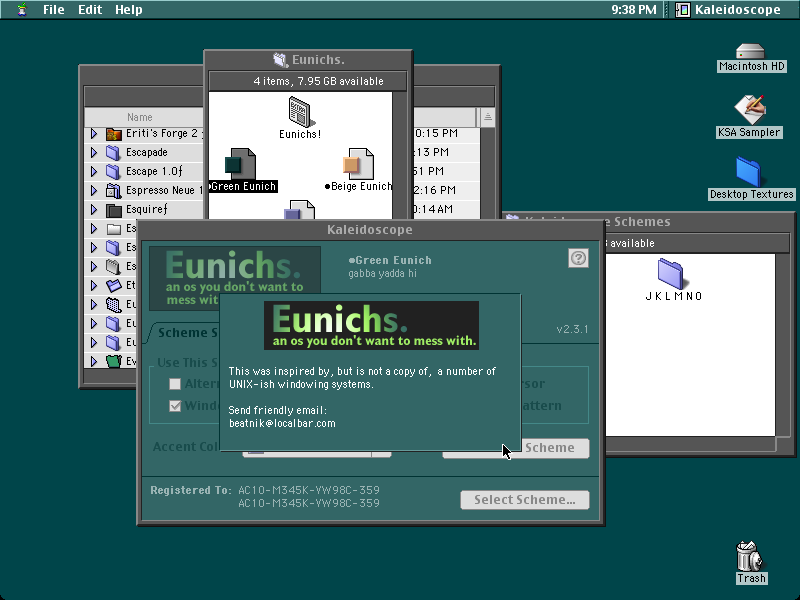Open the Help menu
The image size is (800, 600).
[x=129, y=9]
